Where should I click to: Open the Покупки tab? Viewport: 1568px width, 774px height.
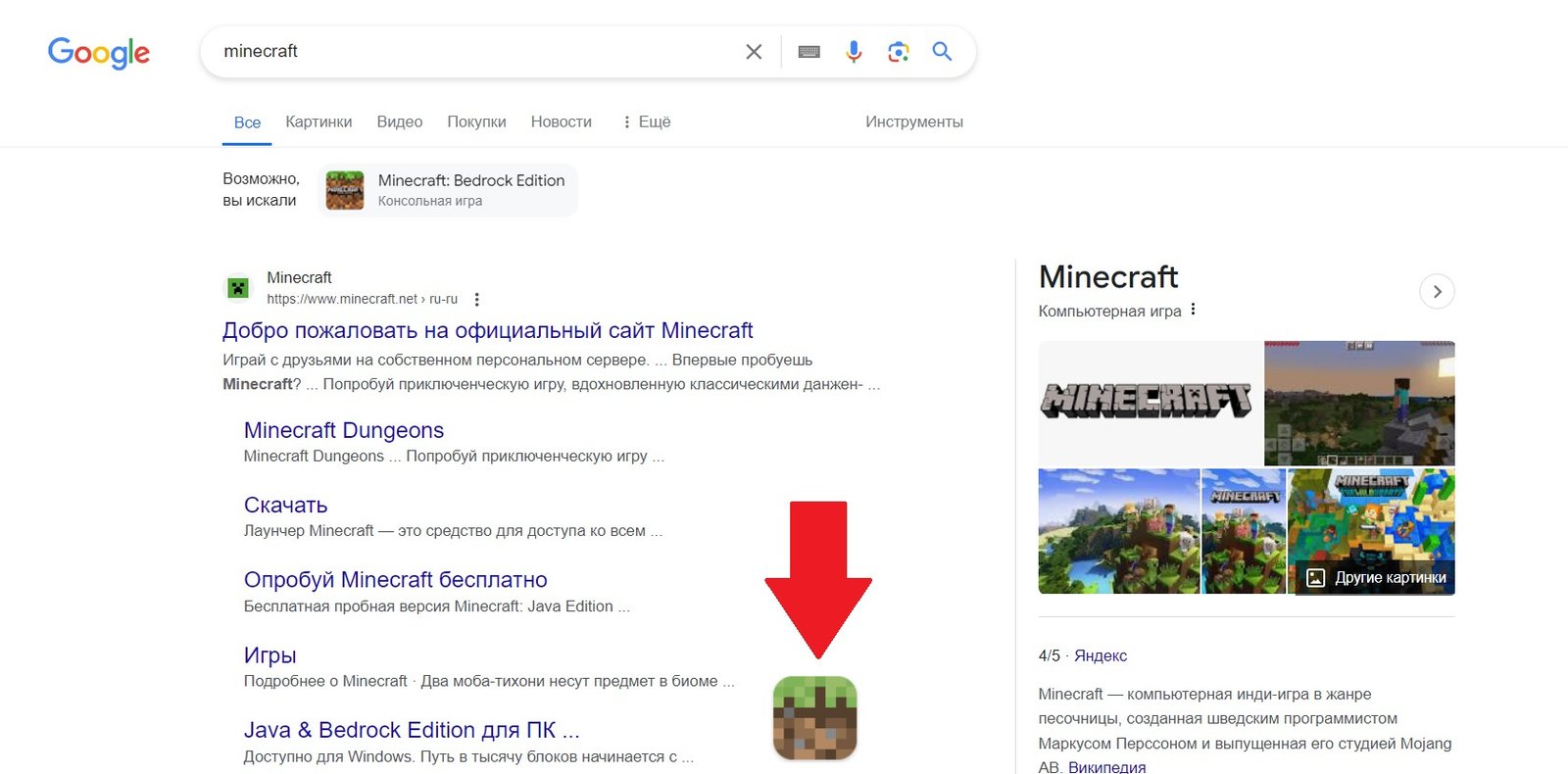click(x=476, y=121)
